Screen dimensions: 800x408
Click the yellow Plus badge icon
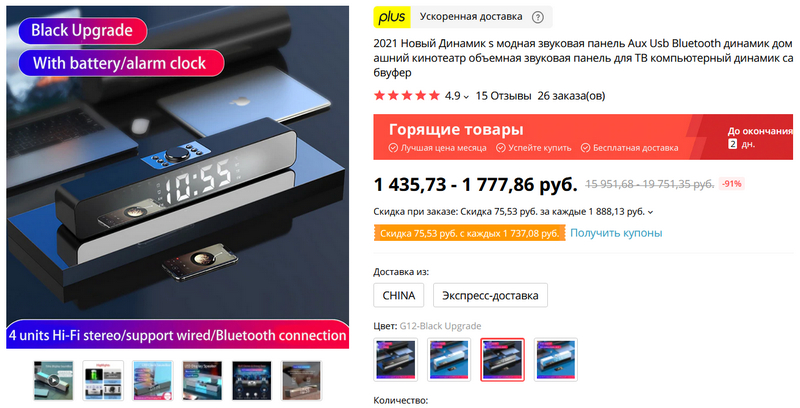point(392,17)
